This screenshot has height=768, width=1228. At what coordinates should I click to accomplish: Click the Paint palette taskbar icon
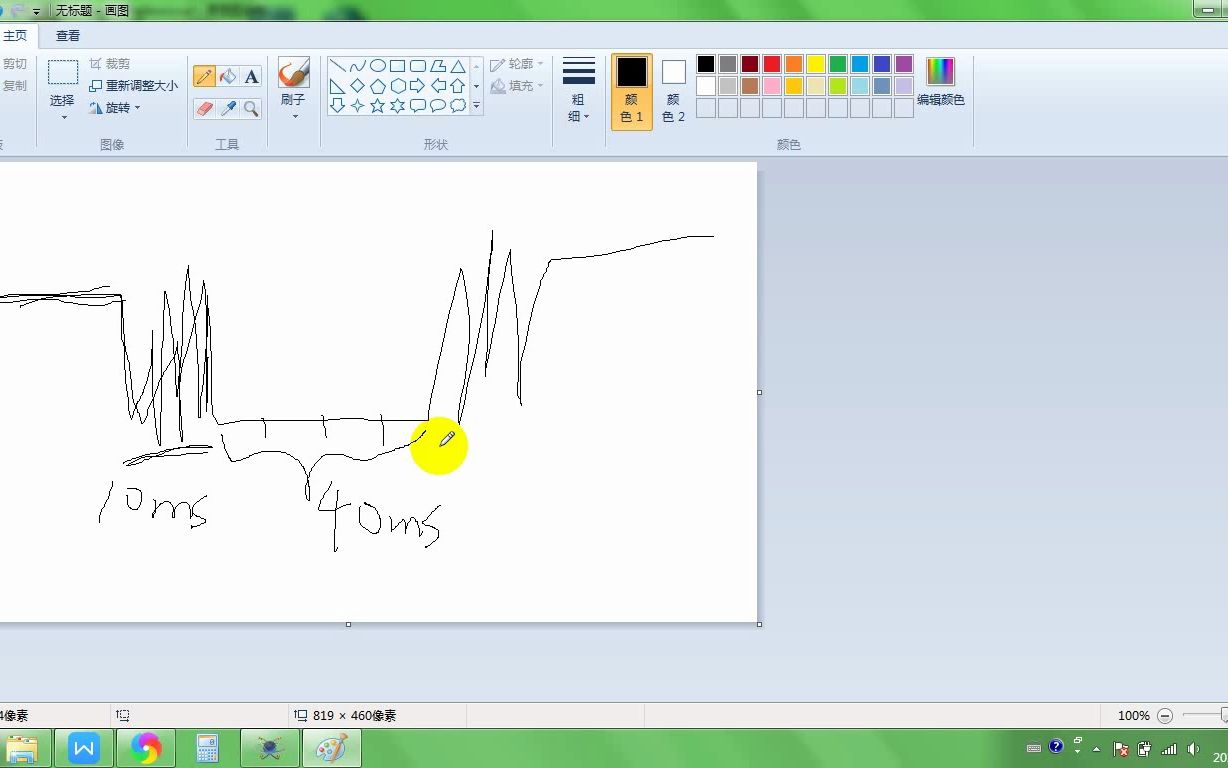point(332,748)
